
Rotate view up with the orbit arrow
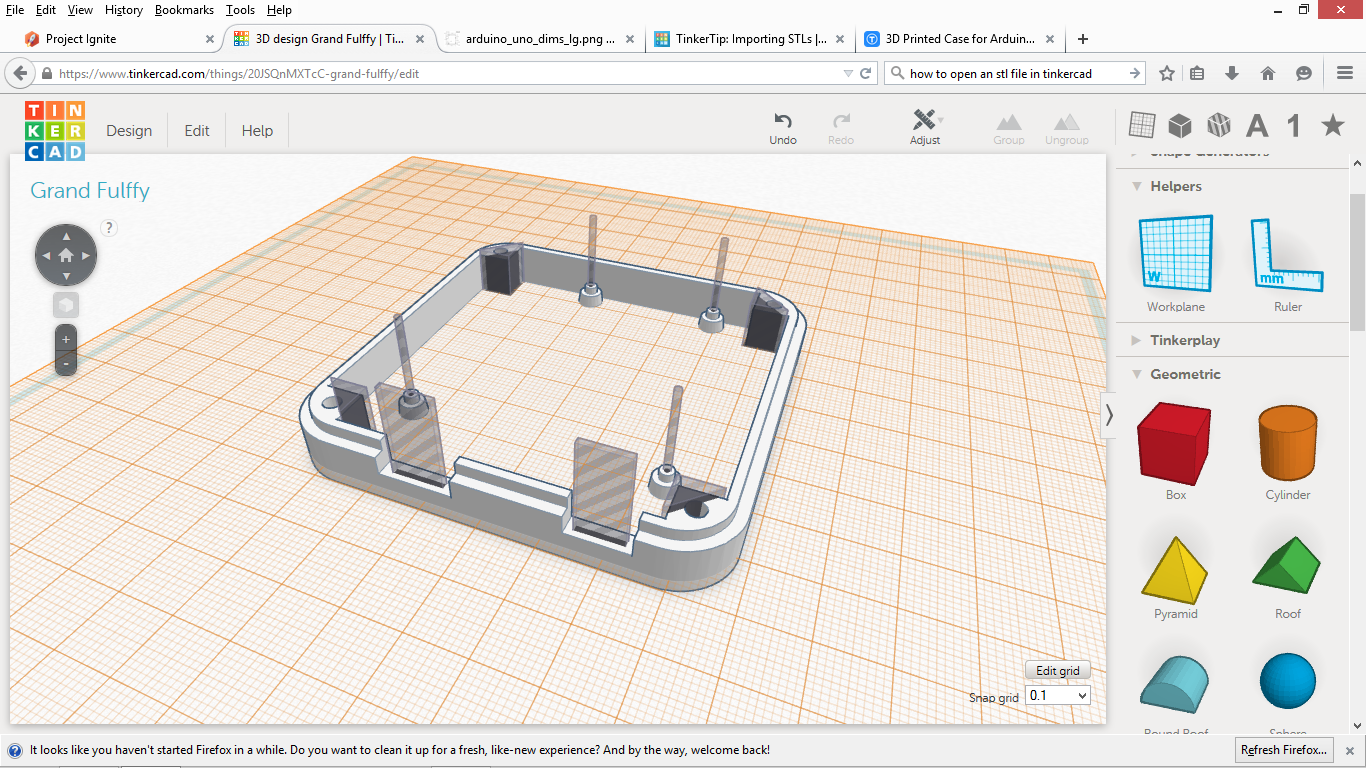point(66,236)
